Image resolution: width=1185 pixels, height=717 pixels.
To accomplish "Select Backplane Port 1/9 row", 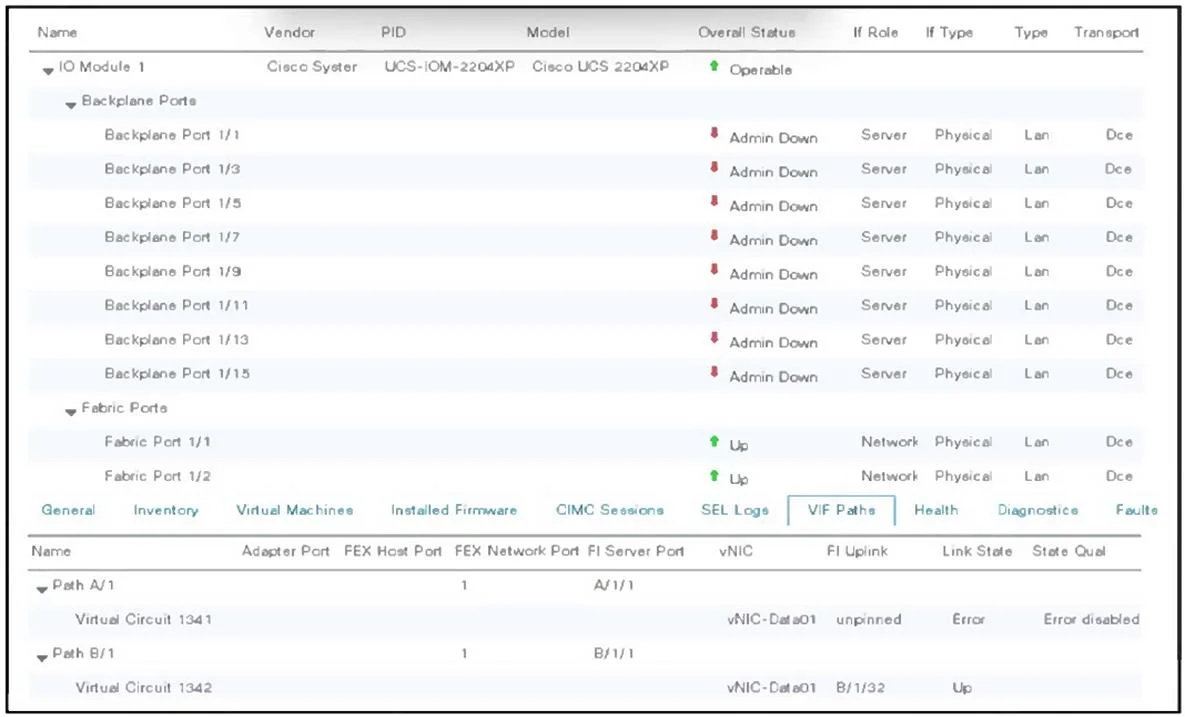I will (x=586, y=271).
